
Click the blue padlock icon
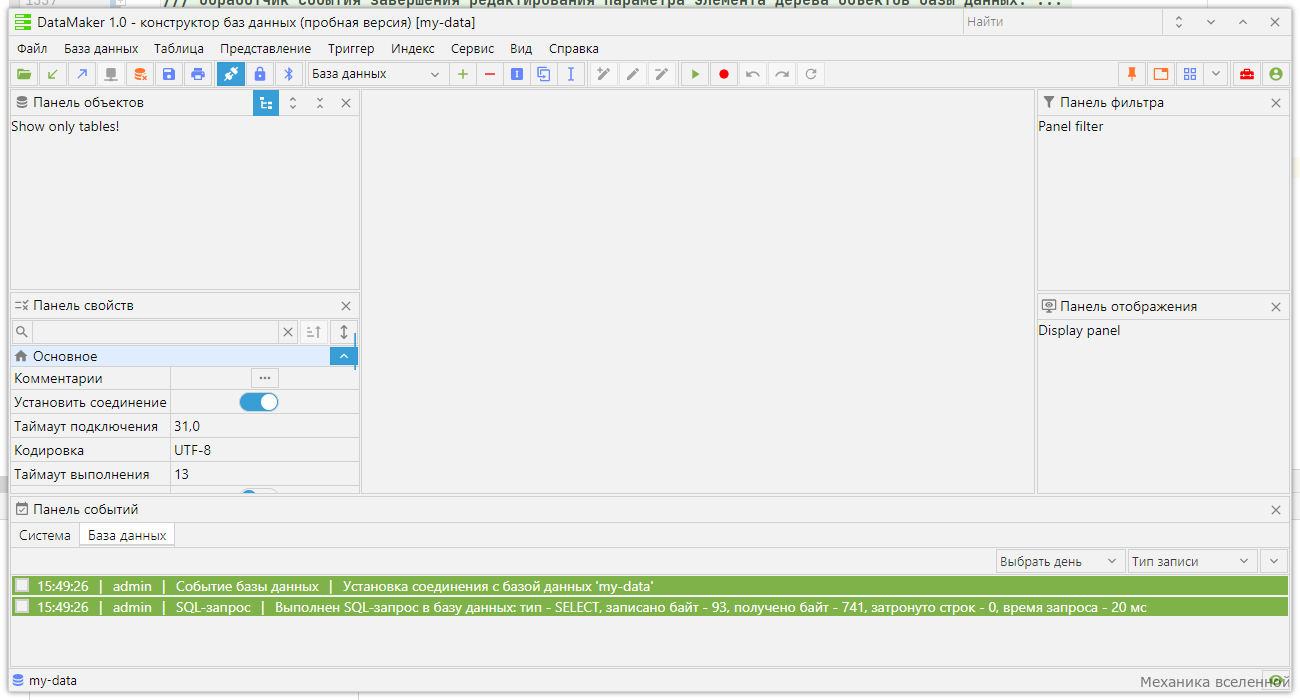pyautogui.click(x=260, y=74)
